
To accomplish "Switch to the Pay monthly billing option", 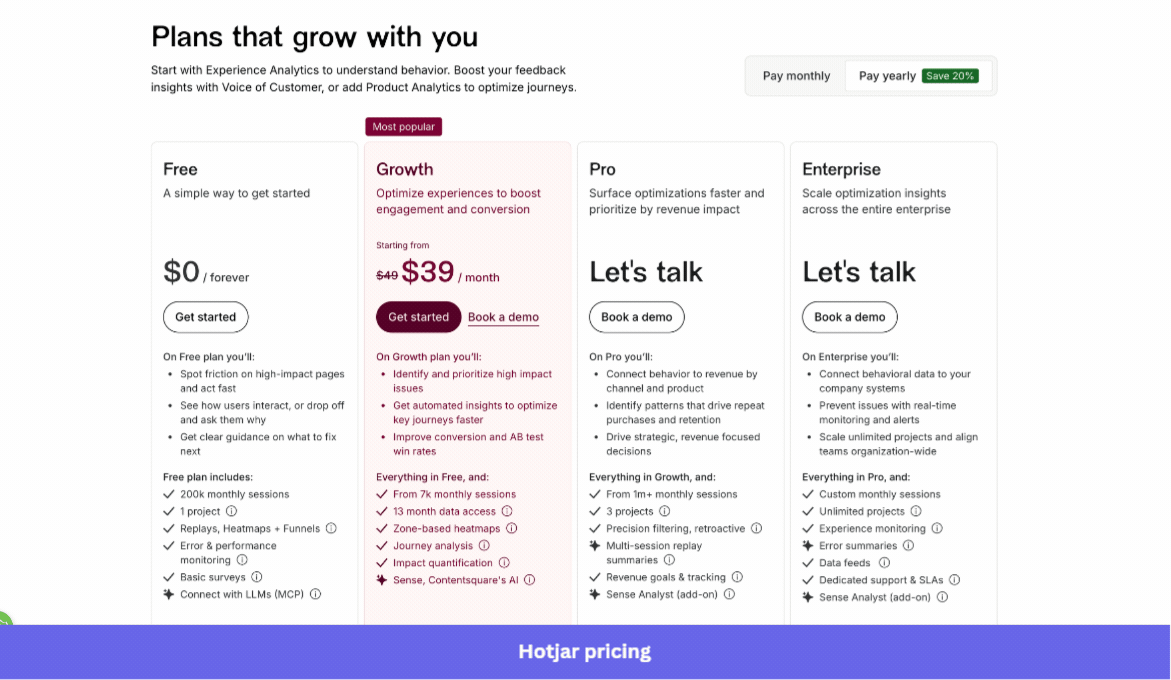I will tap(796, 75).
